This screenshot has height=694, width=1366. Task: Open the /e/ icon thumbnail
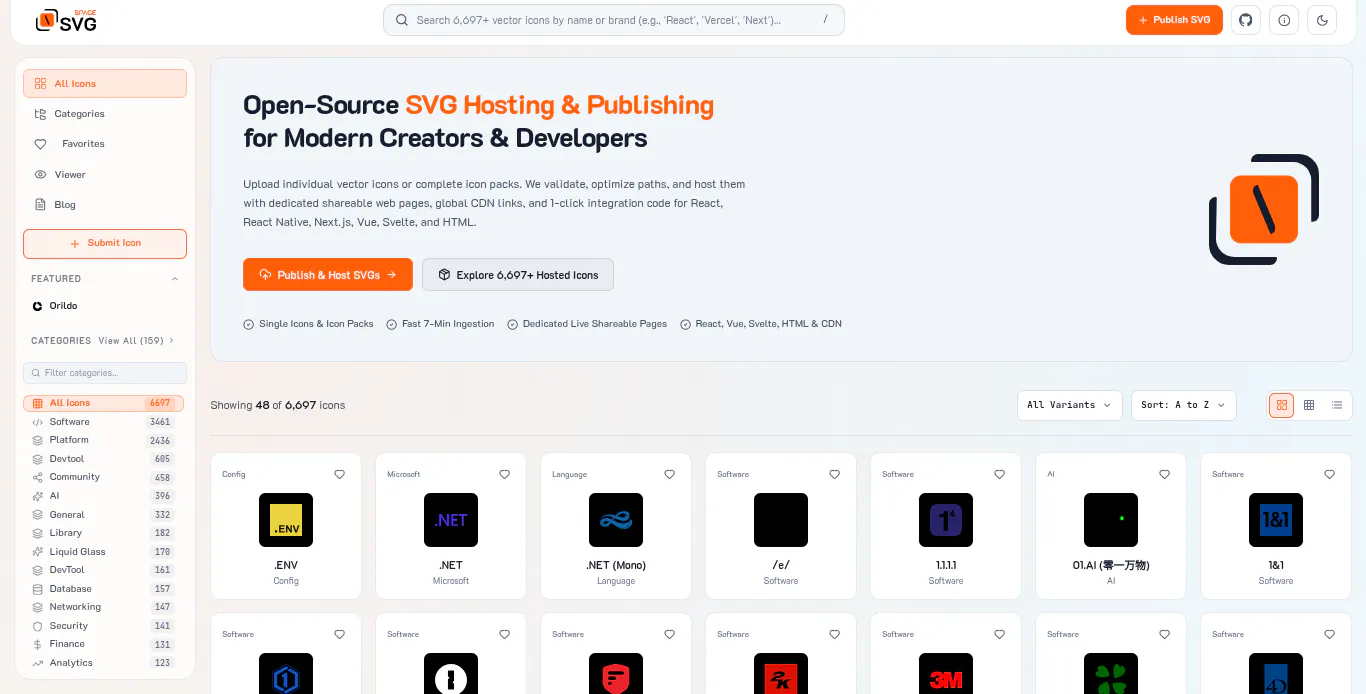click(x=781, y=520)
